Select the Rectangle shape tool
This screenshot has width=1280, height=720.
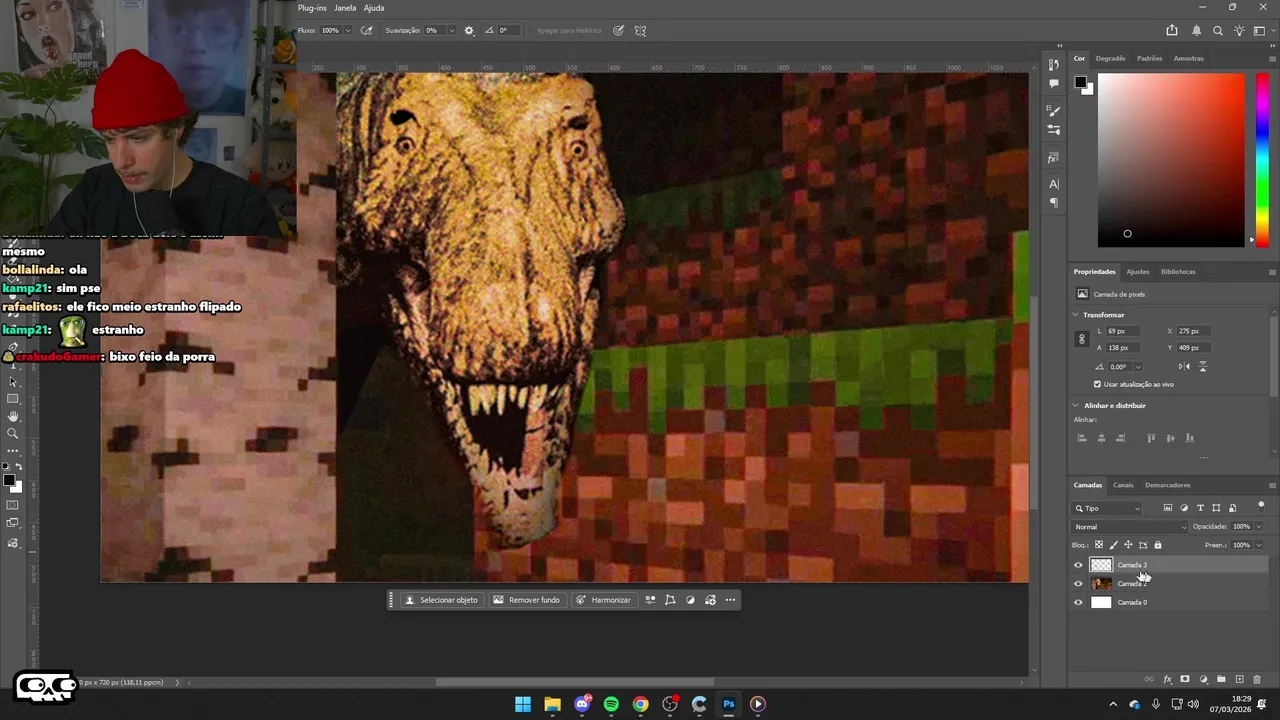pos(13,398)
